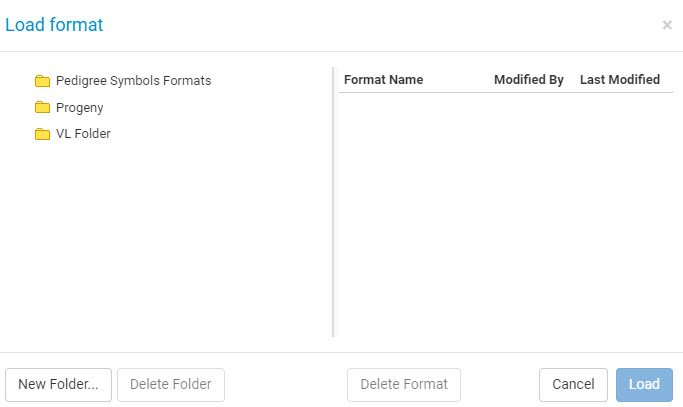The width and height of the screenshot is (683, 407).
Task: Close the dialog with the X icon
Action: (667, 25)
